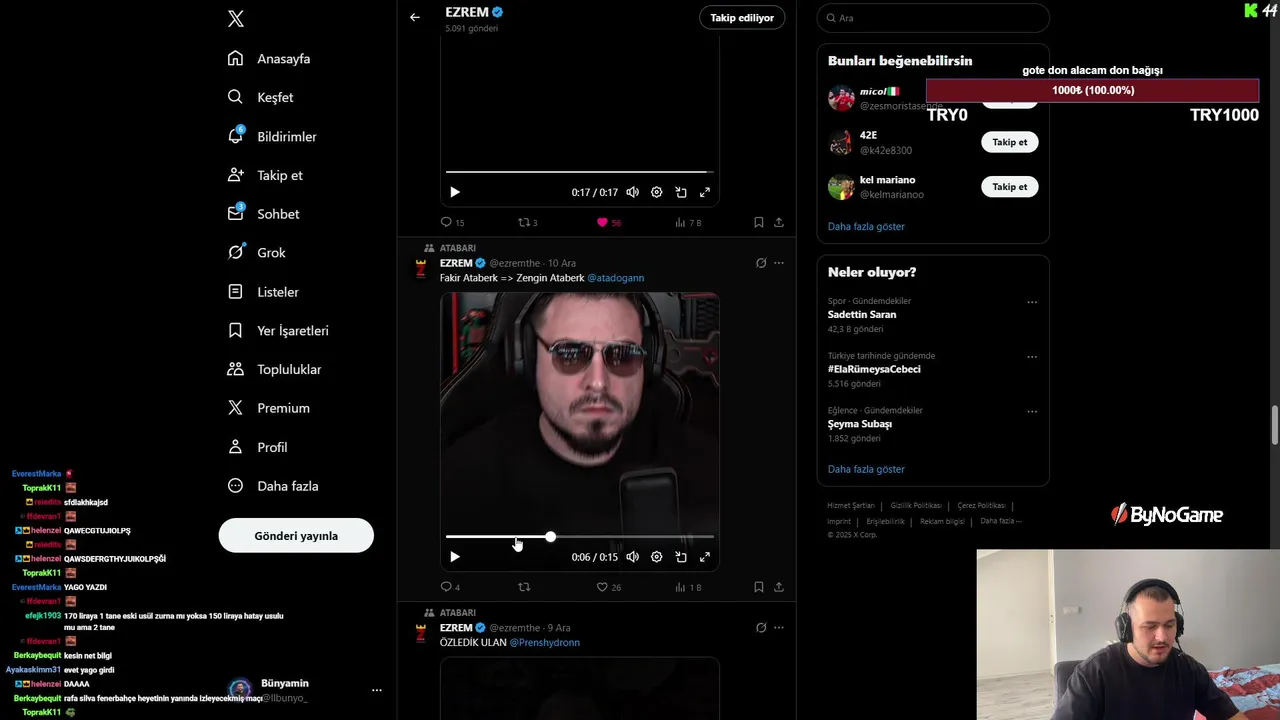Open more options on 10 Ara post
1280x720 pixels.
tap(779, 263)
